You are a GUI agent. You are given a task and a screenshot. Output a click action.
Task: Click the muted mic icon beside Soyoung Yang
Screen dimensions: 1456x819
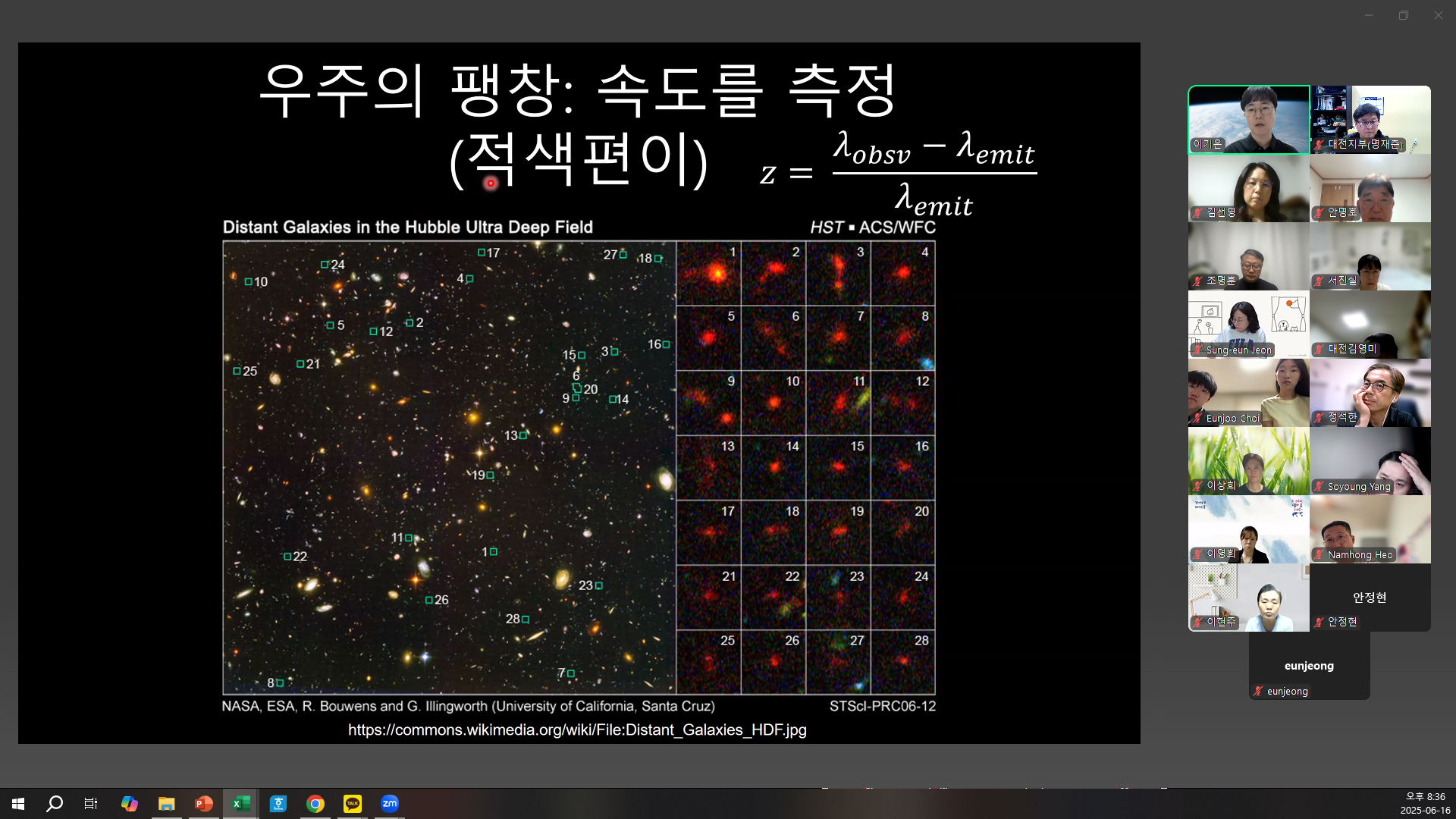click(1319, 487)
